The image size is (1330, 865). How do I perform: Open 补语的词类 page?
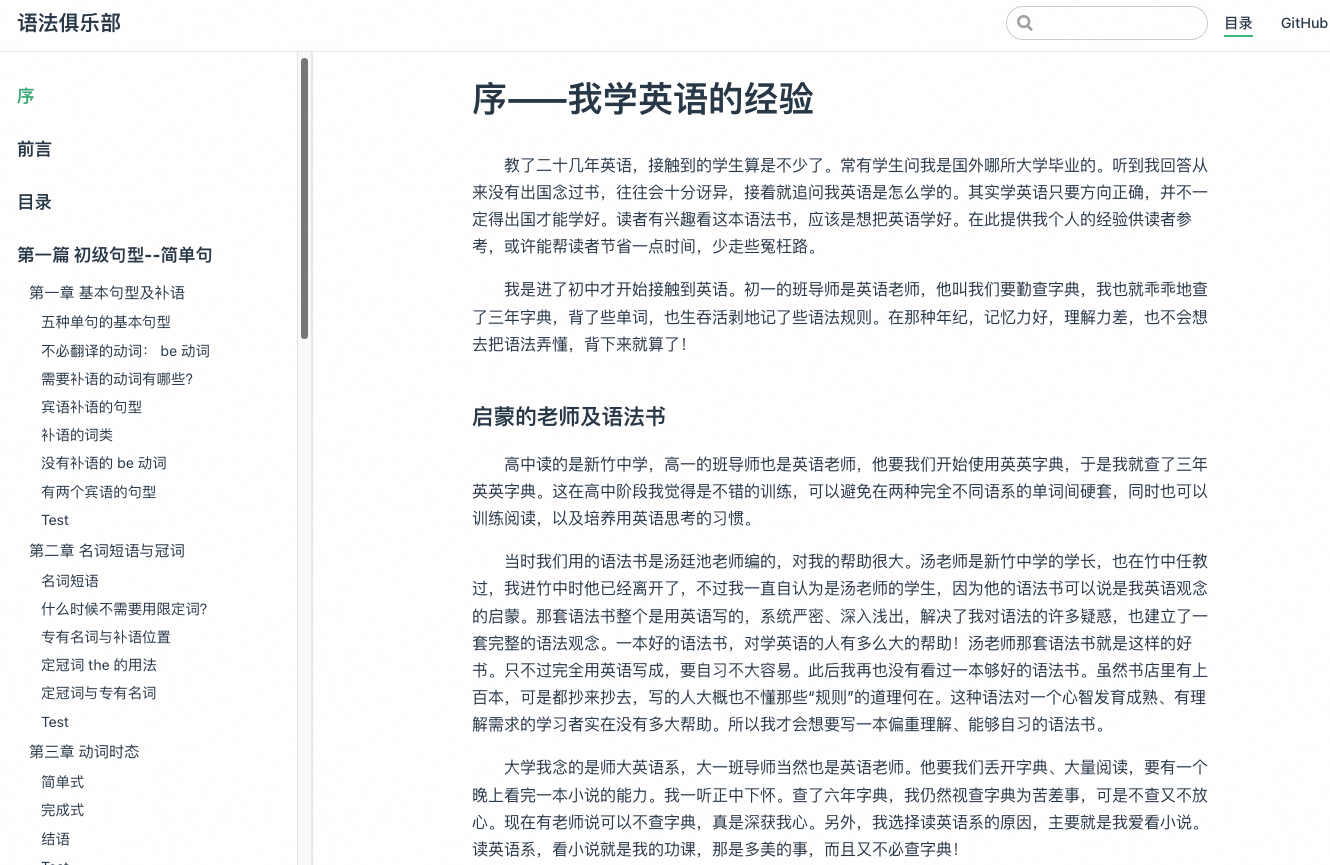(x=77, y=435)
